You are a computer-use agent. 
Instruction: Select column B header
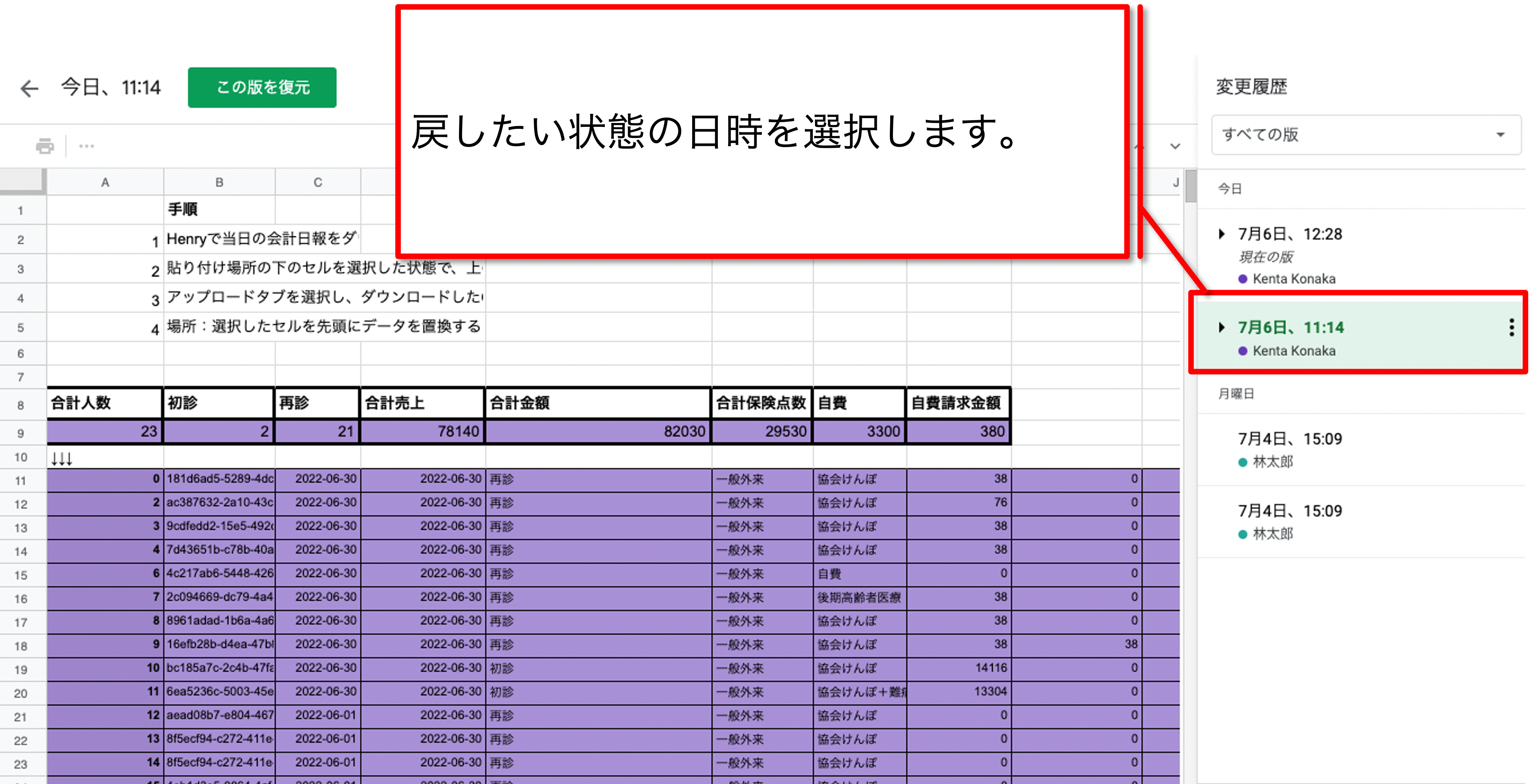(219, 182)
